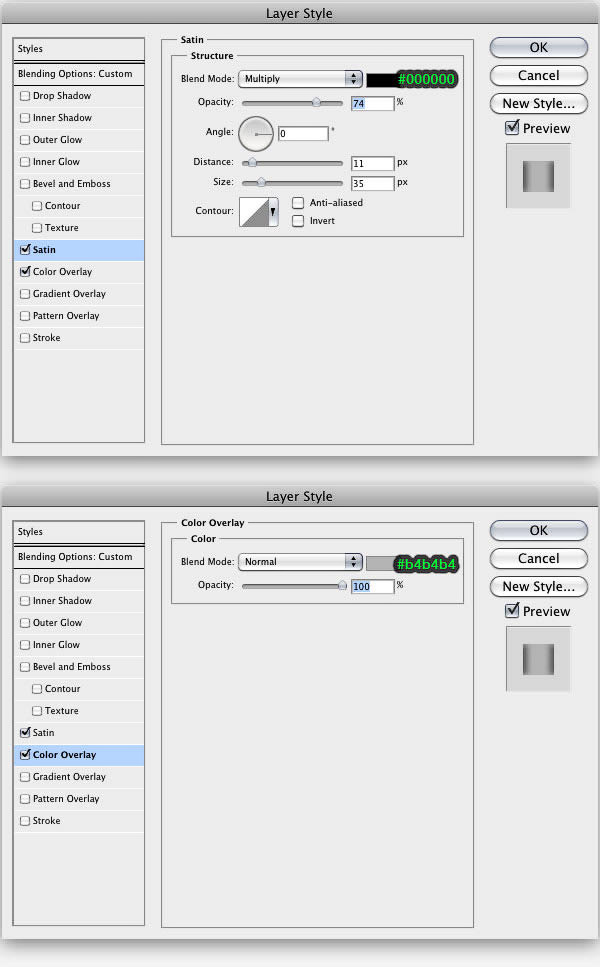The height and width of the screenshot is (967, 600).
Task: Enable Texture checkbox in lower dialog
Action: 37,710
